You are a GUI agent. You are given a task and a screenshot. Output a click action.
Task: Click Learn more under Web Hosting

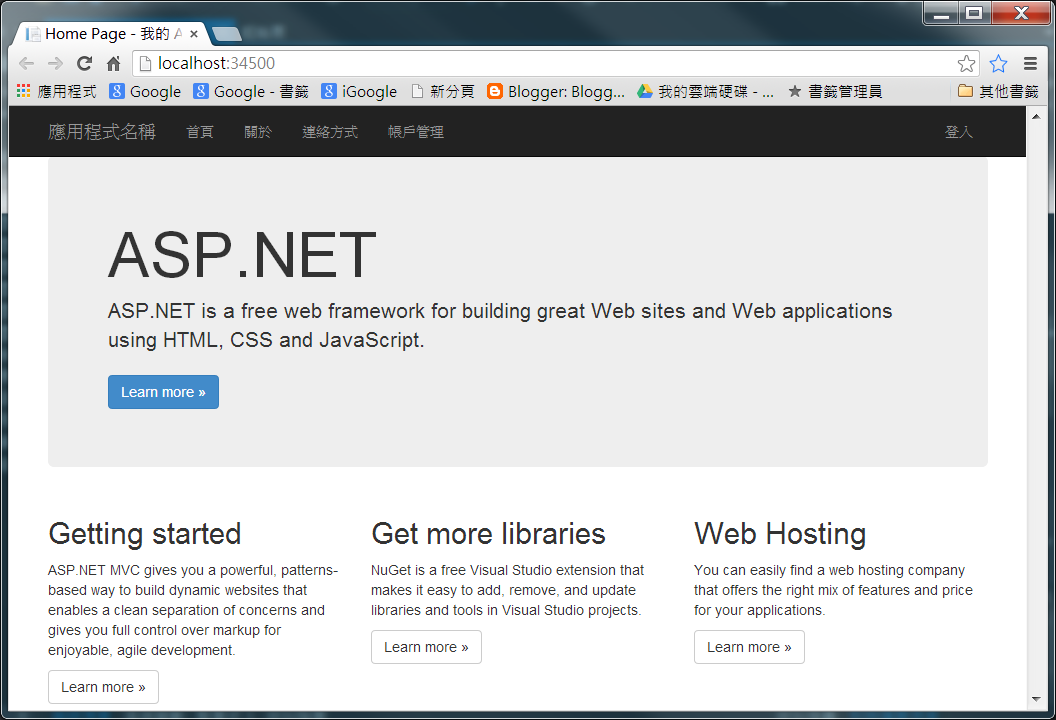750,647
